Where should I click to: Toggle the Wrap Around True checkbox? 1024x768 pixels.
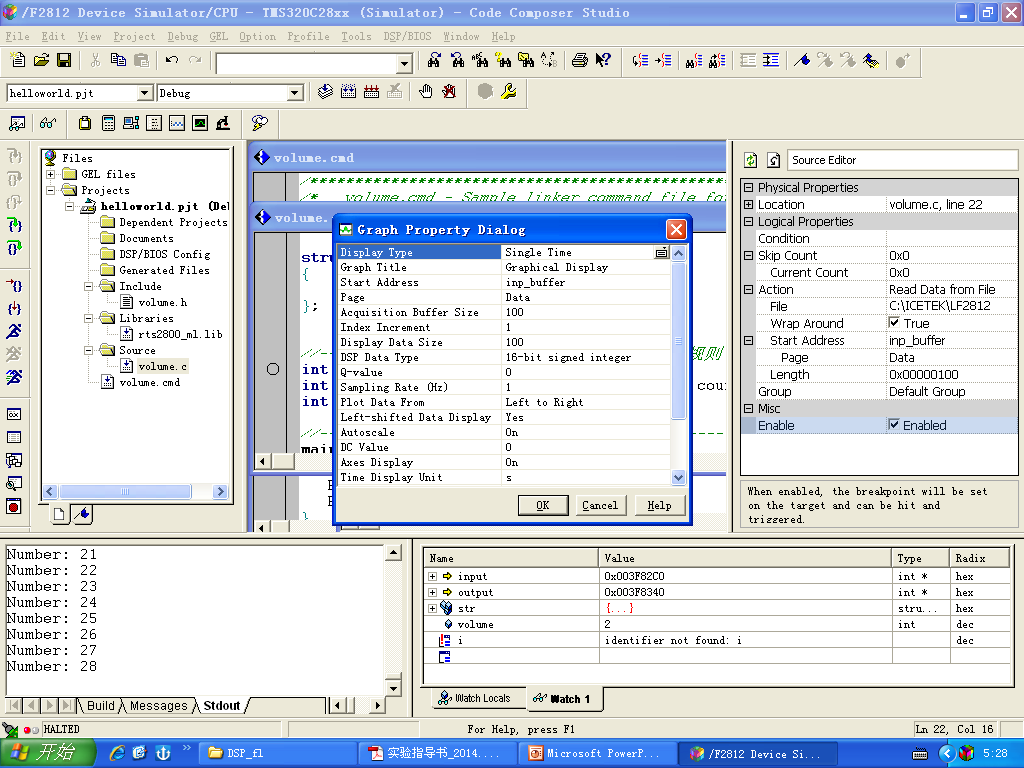point(894,323)
